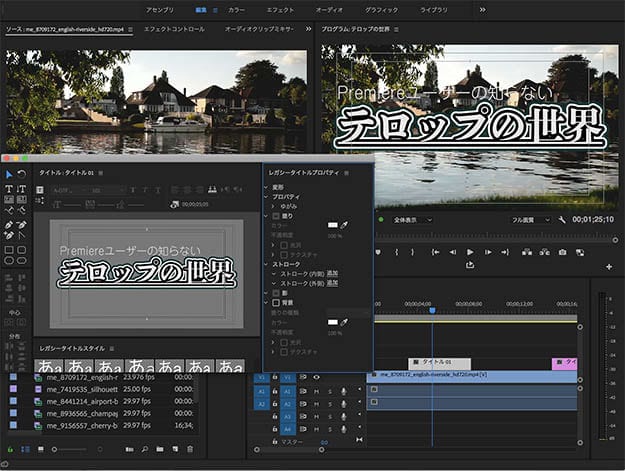The width and height of the screenshot is (625, 471).
Task: Select the Ellipse shape tool
Action: click(x=9, y=260)
